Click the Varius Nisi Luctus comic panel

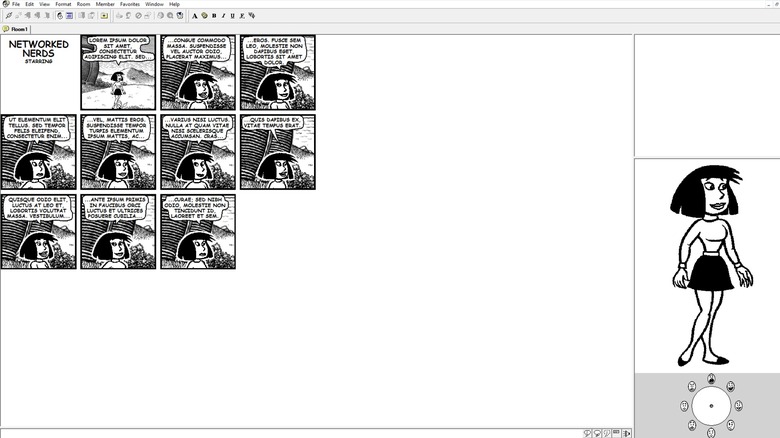point(198,152)
